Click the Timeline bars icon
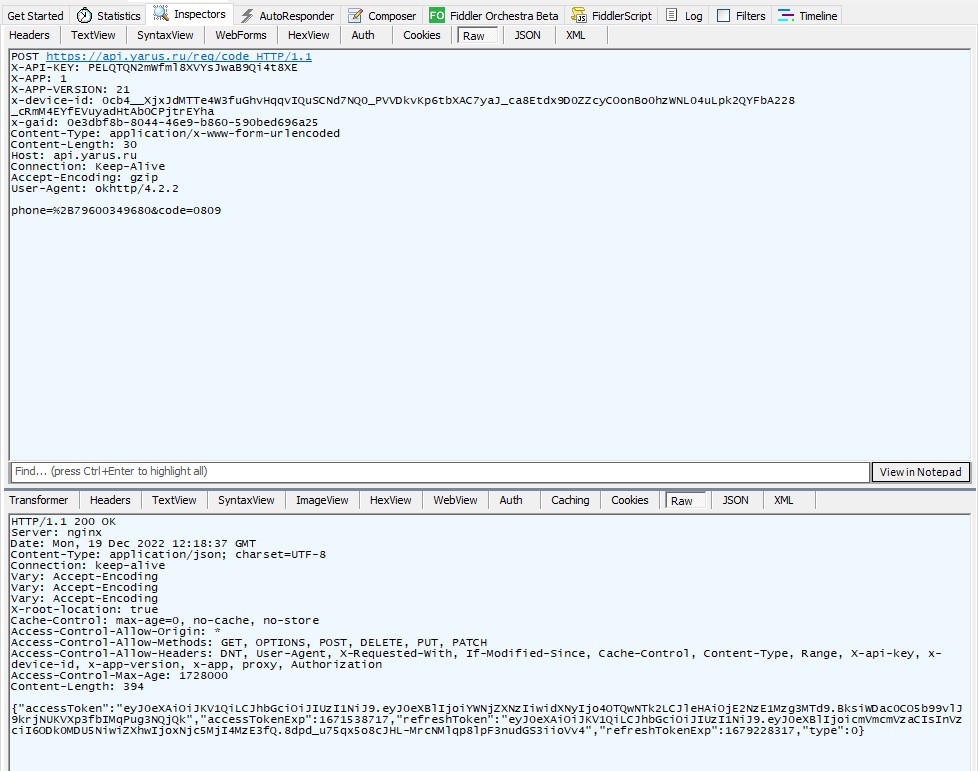This screenshot has width=978, height=771. 786,16
